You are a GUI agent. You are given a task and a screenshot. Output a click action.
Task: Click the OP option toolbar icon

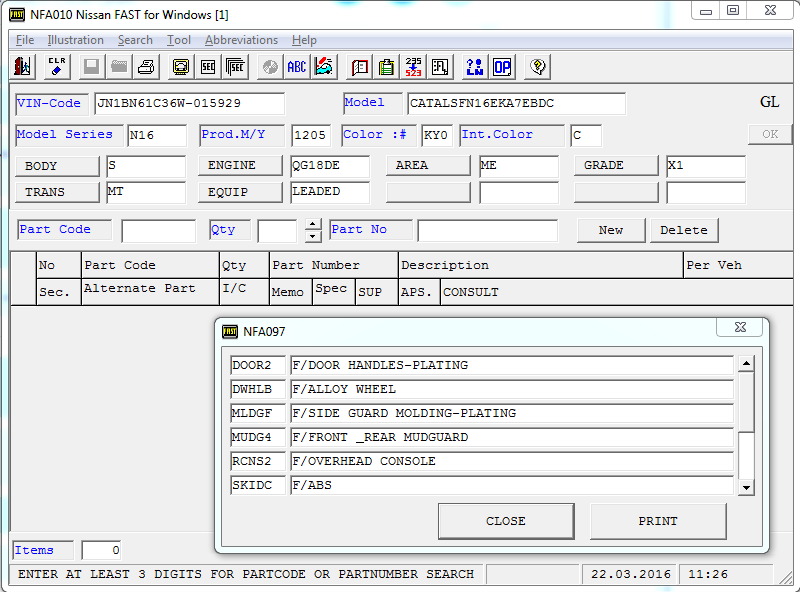(502, 67)
